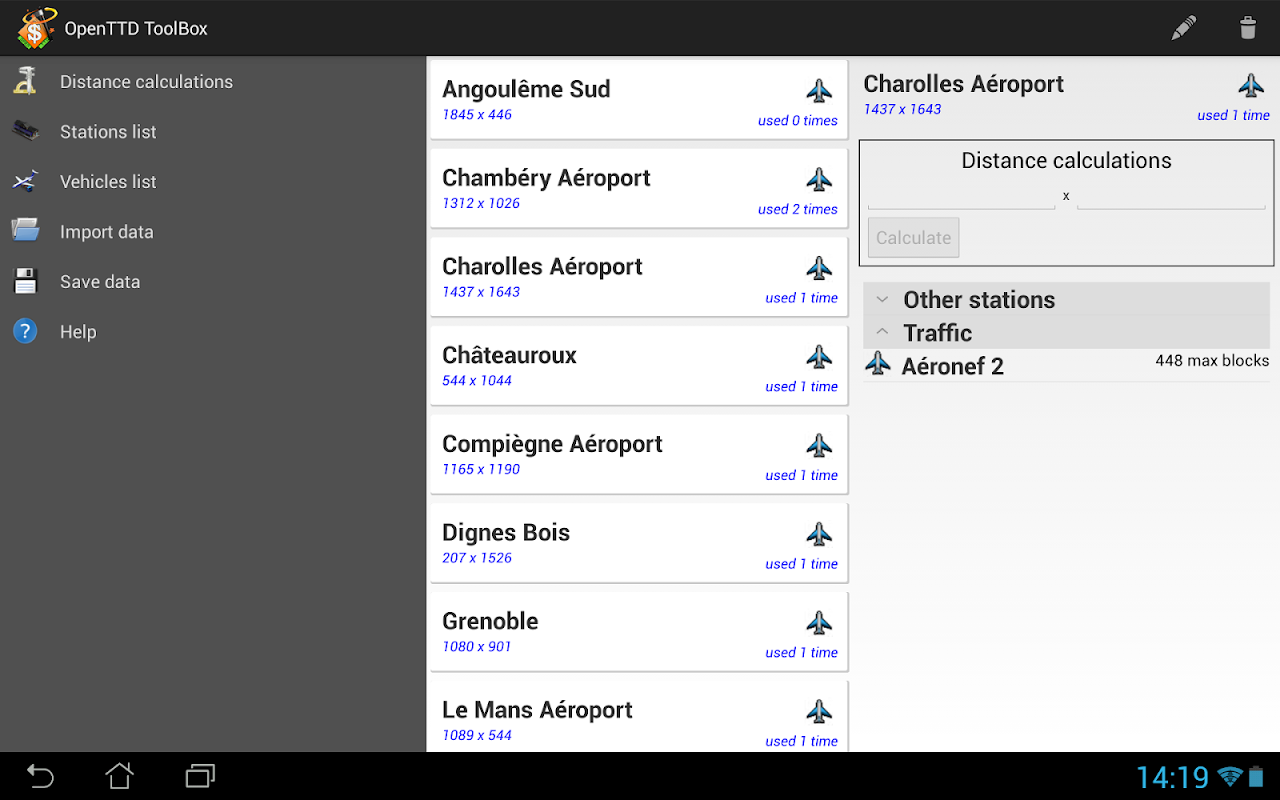1280x800 pixels.
Task: Click the pencil edit icon
Action: [1184, 28]
